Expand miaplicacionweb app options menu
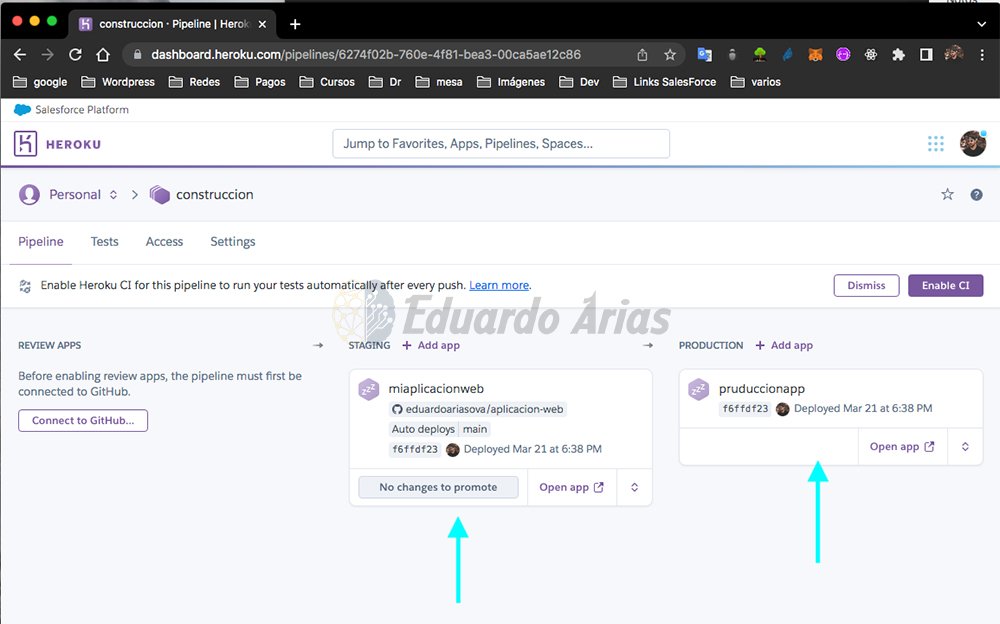The width and height of the screenshot is (1000, 624). click(x=635, y=487)
